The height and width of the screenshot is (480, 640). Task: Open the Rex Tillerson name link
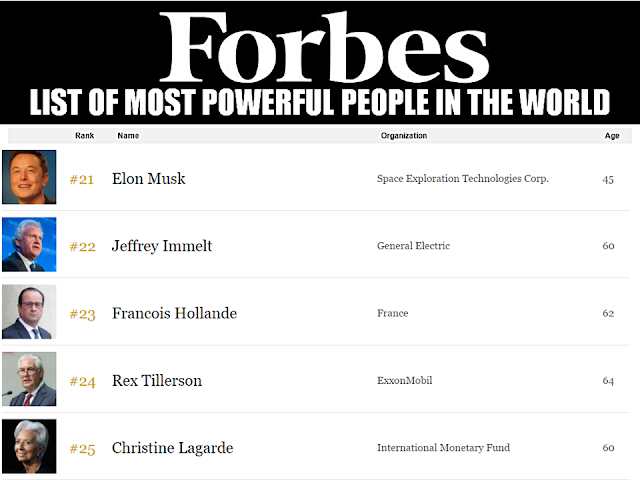coord(157,380)
